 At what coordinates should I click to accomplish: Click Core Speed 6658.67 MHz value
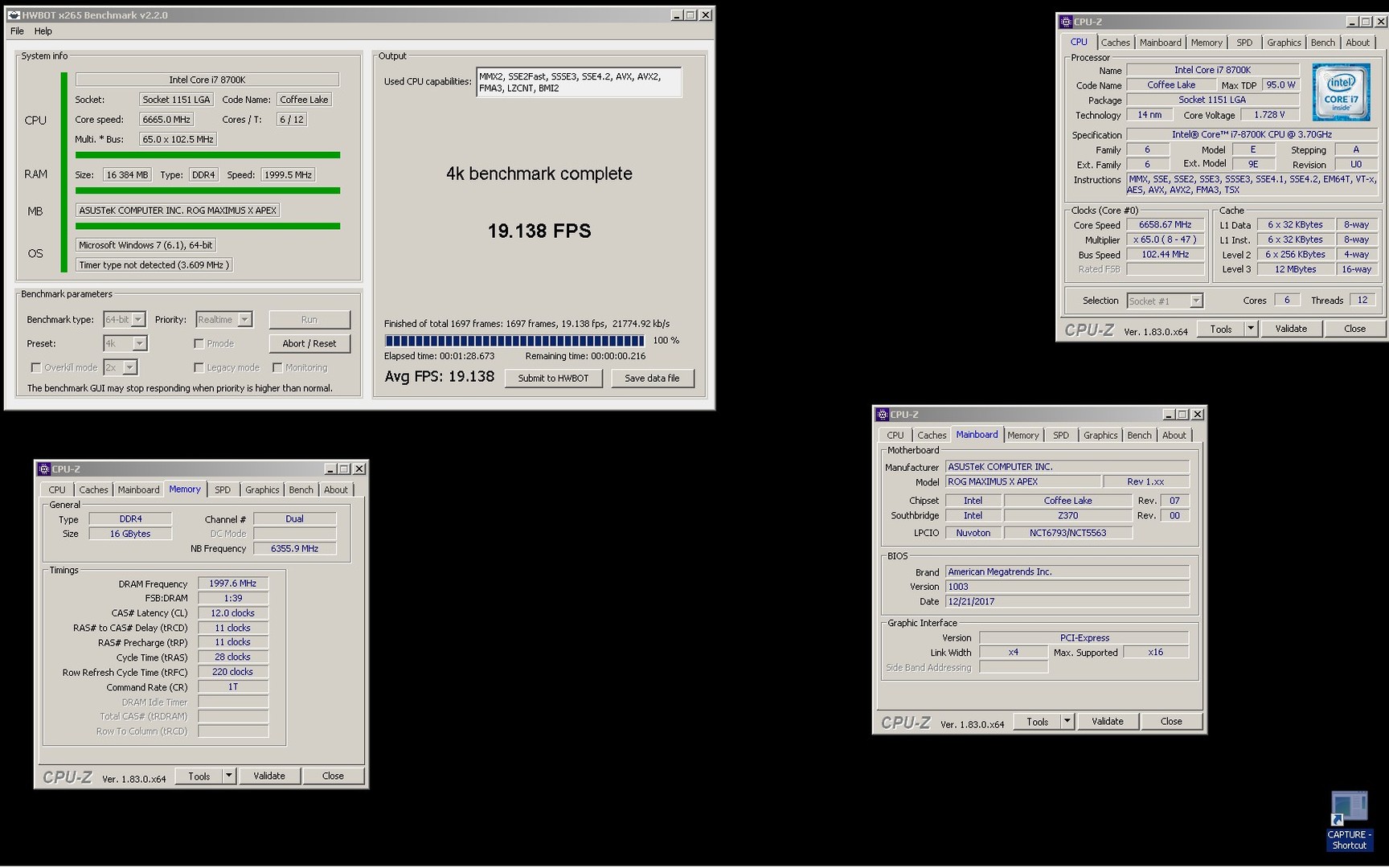tap(1165, 226)
